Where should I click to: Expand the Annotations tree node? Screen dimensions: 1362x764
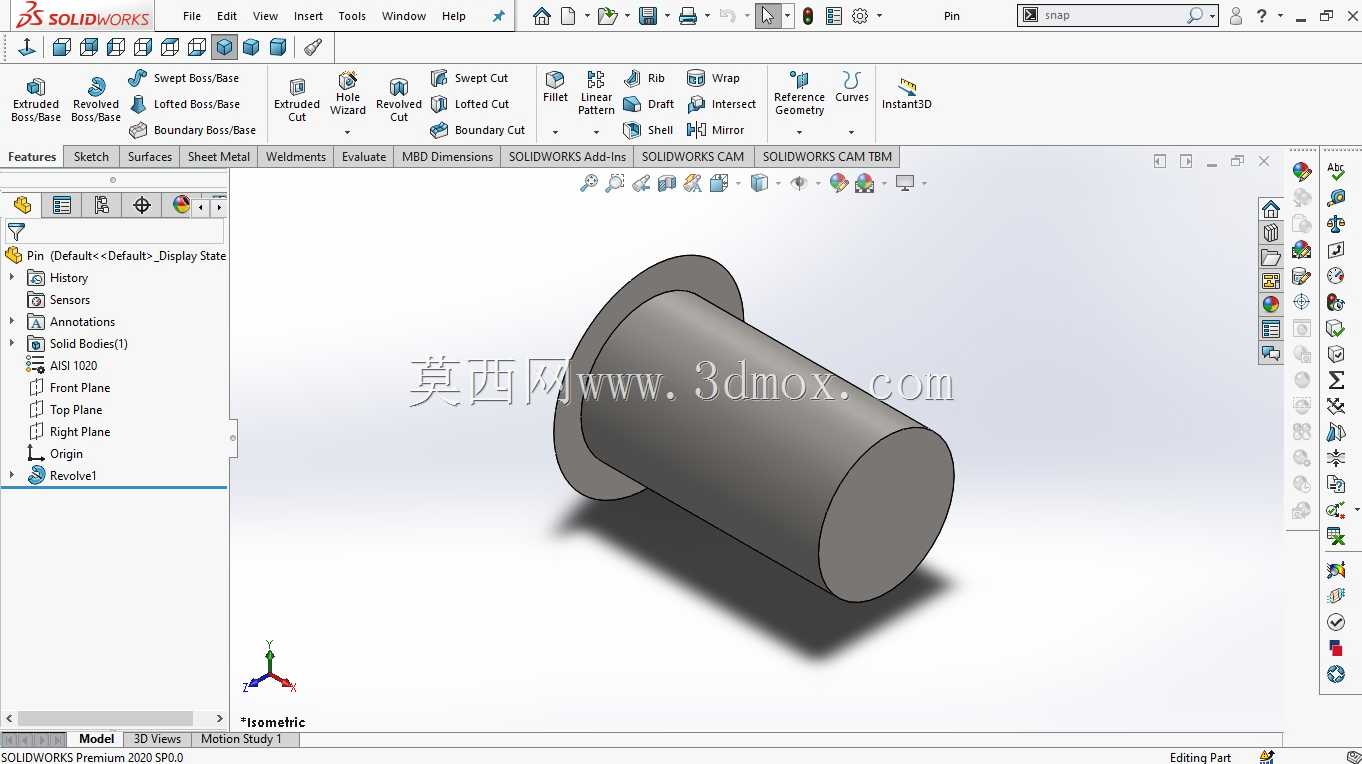[12, 321]
